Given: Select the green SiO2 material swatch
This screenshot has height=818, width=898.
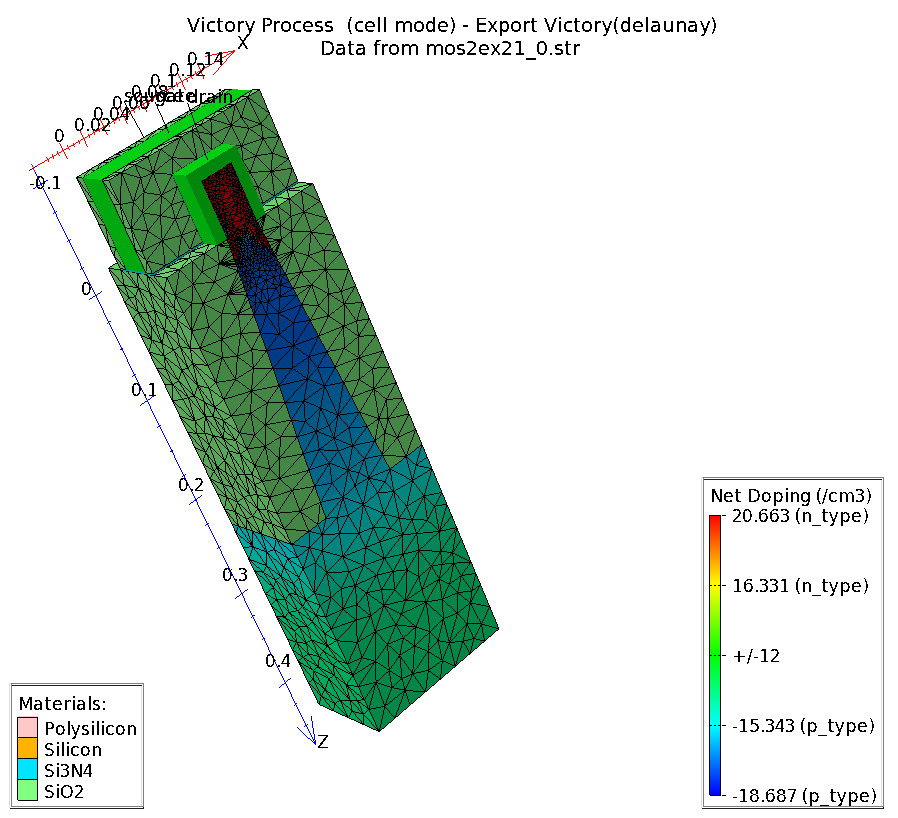Looking at the screenshot, I should [x=27, y=792].
